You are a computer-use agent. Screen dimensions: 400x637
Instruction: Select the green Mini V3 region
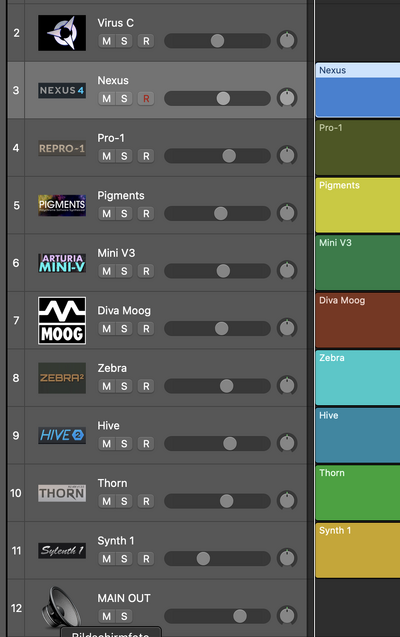[x=358, y=263]
